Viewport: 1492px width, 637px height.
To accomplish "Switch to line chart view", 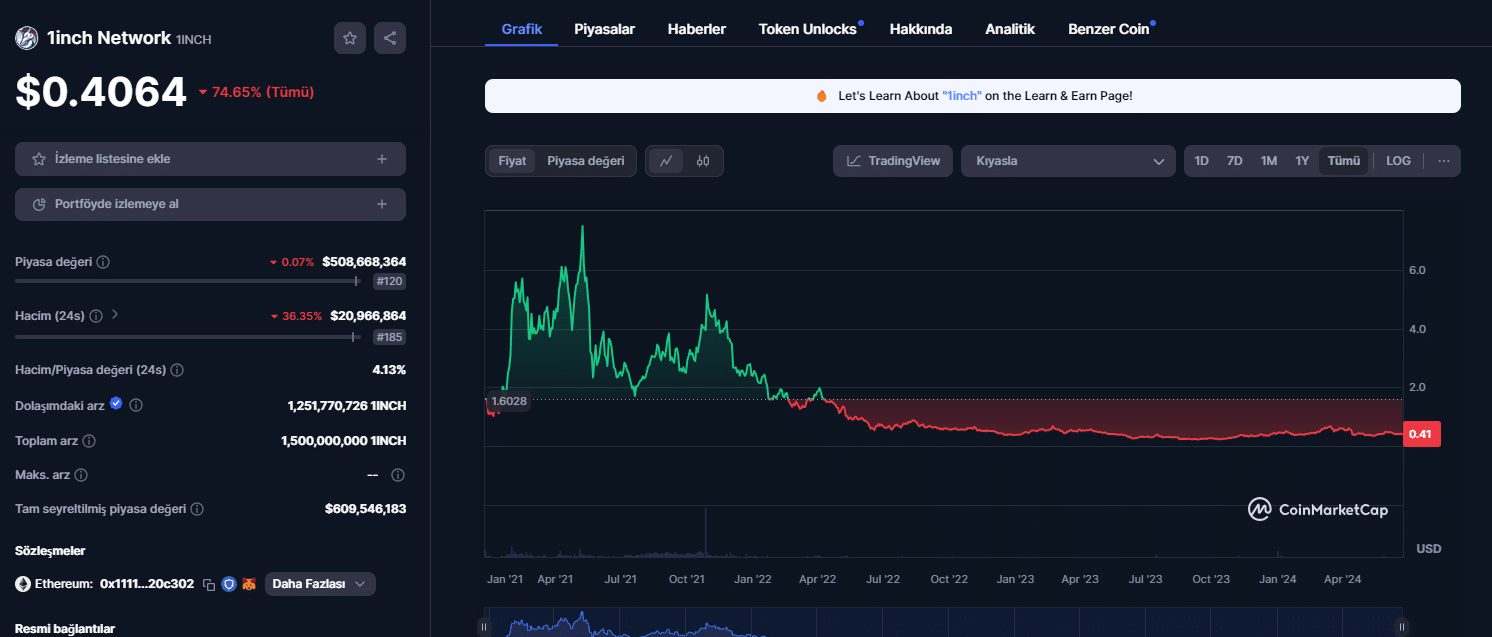I will (x=666, y=161).
